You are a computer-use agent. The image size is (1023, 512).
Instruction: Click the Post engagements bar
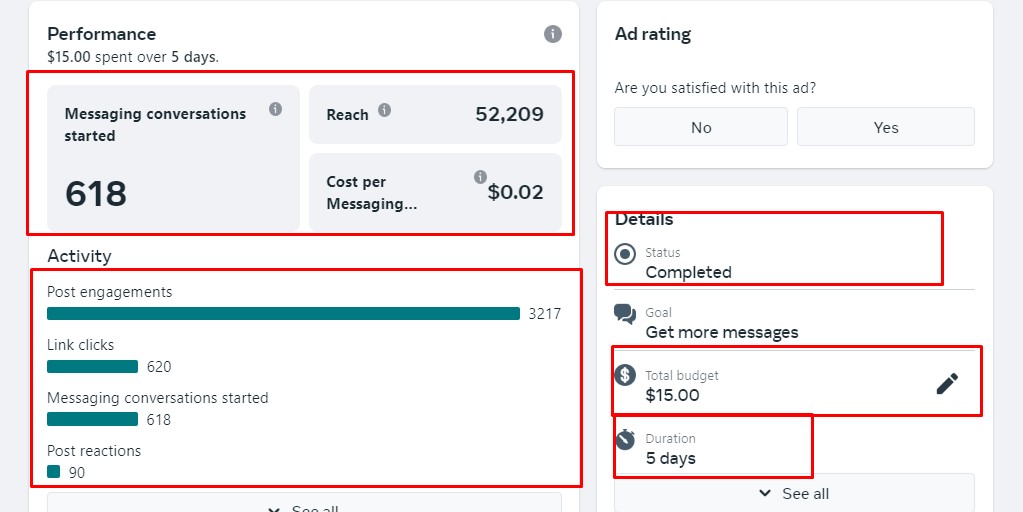pyautogui.click(x=283, y=314)
